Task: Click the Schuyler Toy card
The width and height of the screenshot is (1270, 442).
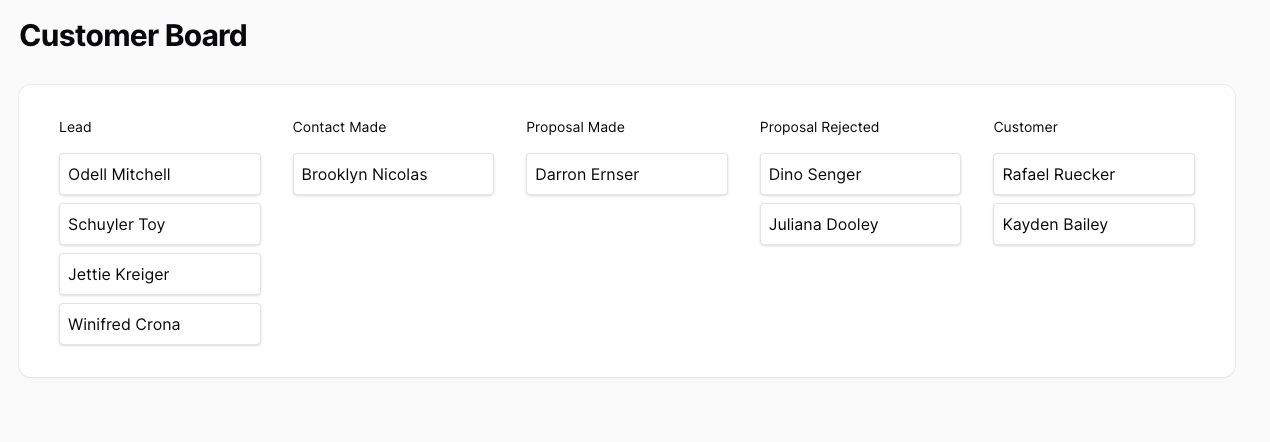Action: tap(160, 224)
